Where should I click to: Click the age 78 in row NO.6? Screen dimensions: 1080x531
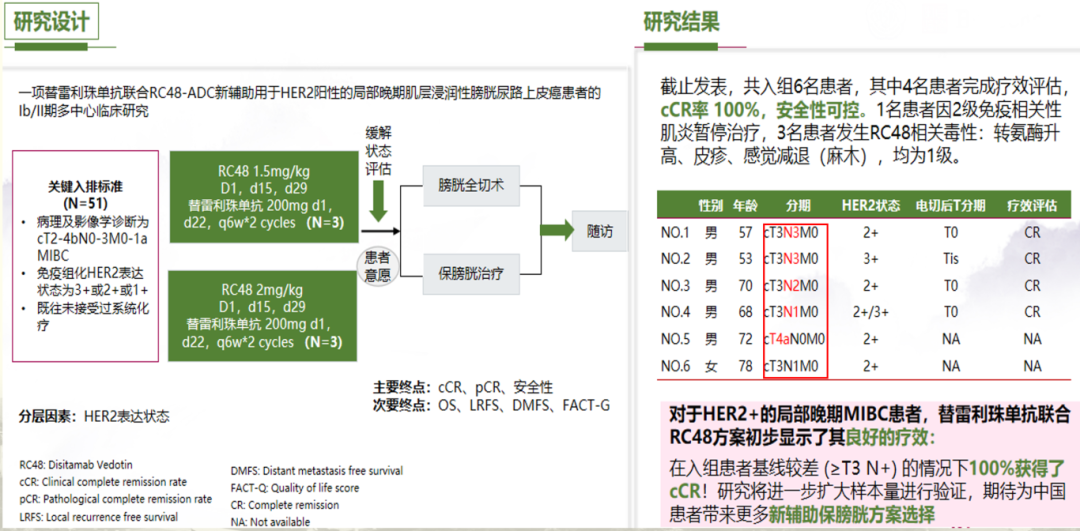746,366
